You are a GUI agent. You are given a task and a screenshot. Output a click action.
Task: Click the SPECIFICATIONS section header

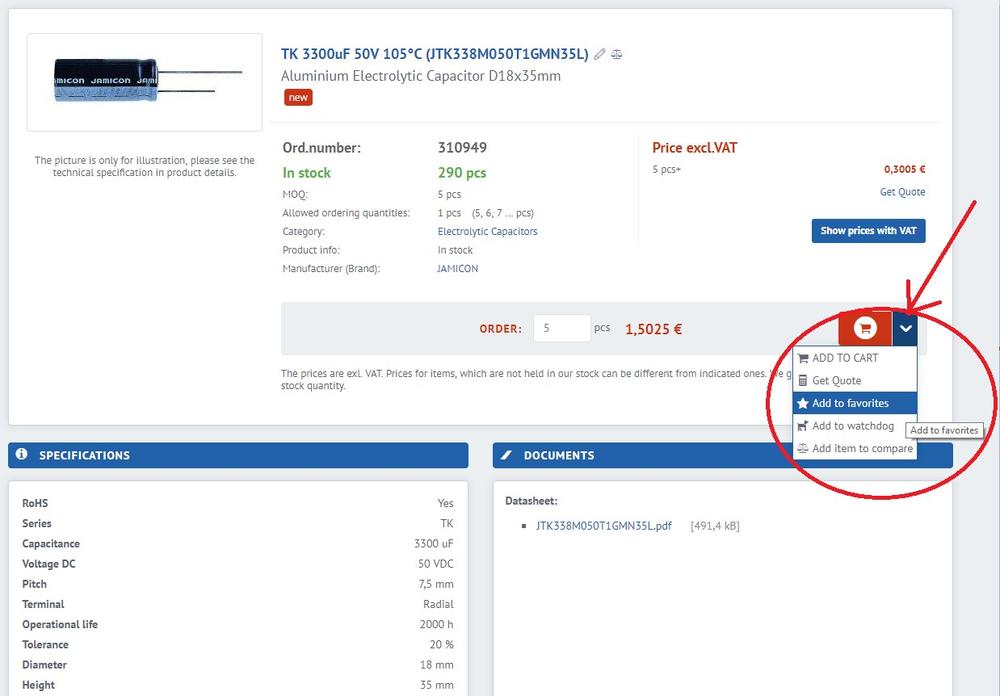coord(238,455)
